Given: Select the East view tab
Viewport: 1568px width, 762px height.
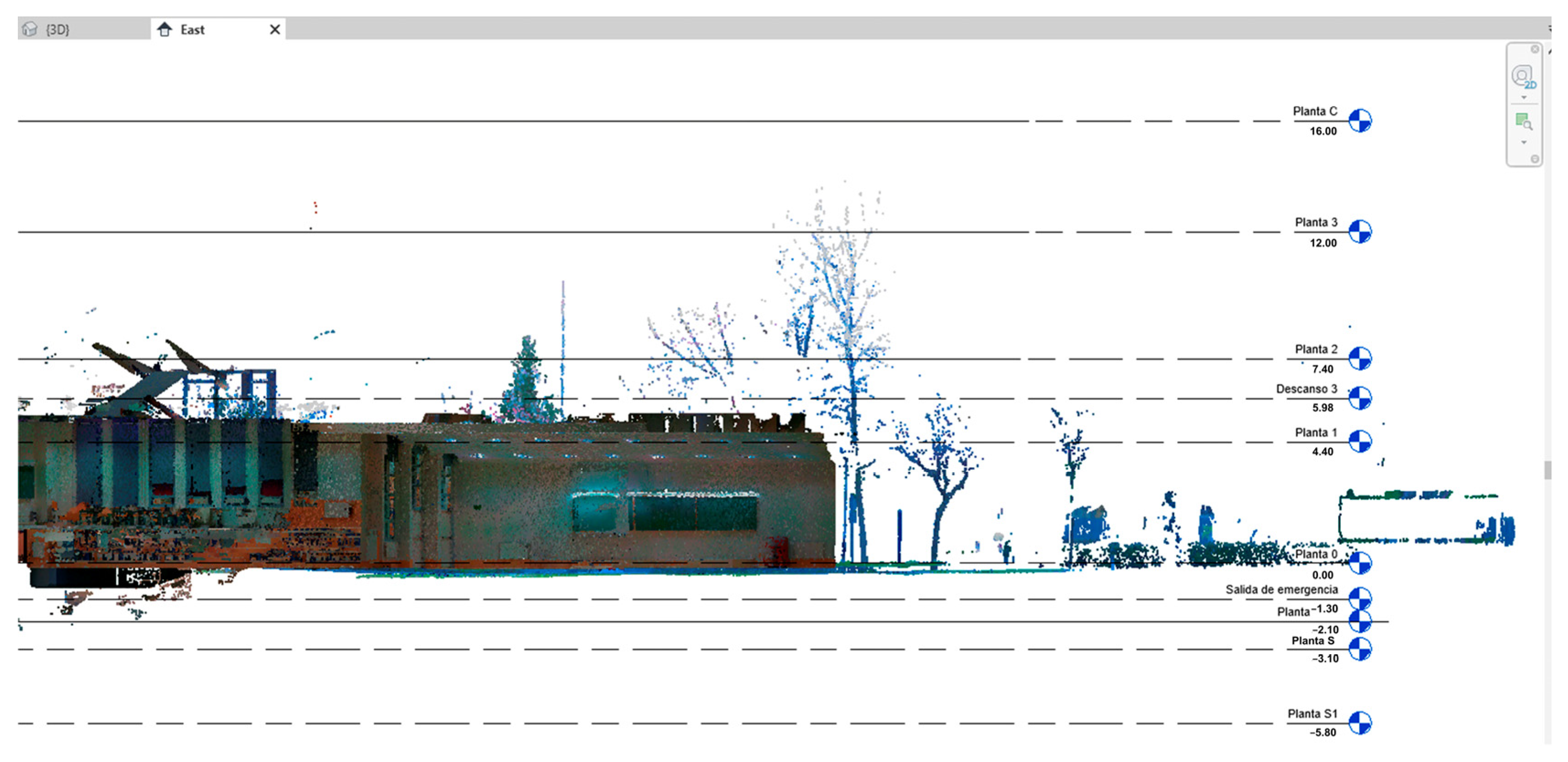Looking at the screenshot, I should [192, 29].
